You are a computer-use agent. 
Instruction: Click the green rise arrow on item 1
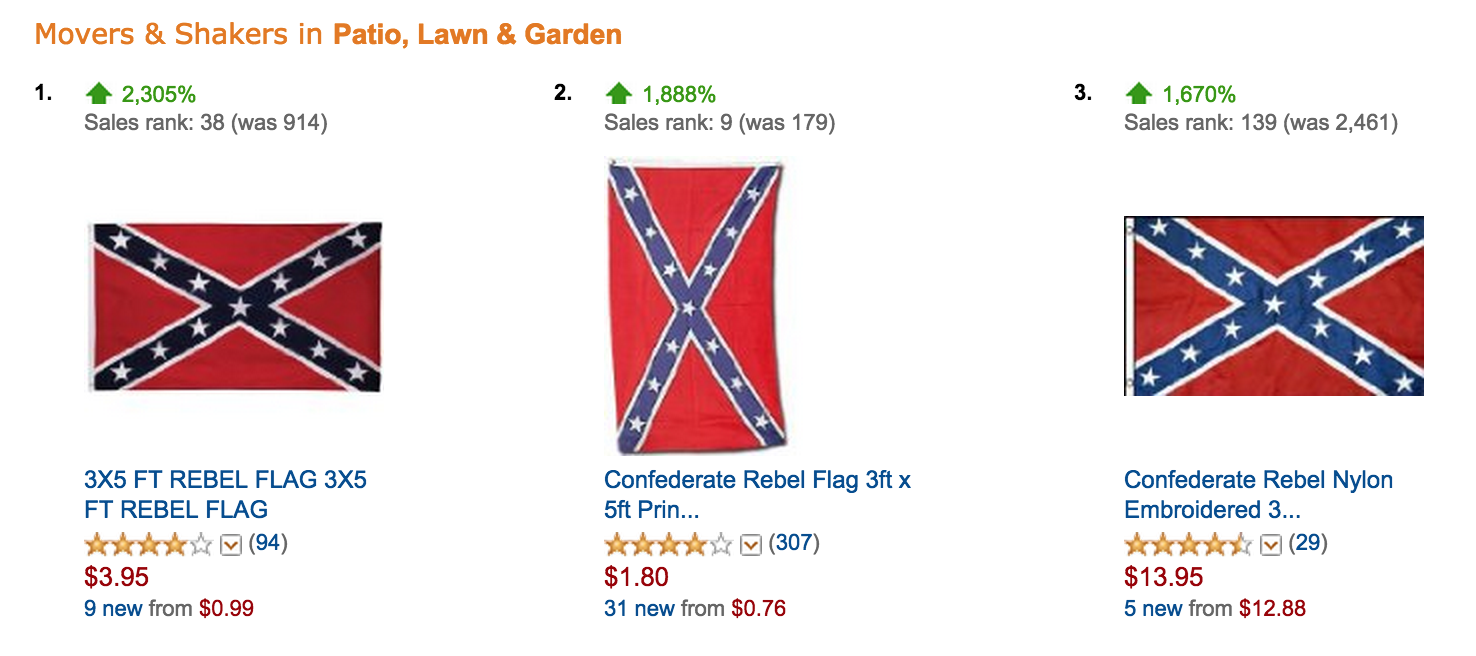[100, 93]
